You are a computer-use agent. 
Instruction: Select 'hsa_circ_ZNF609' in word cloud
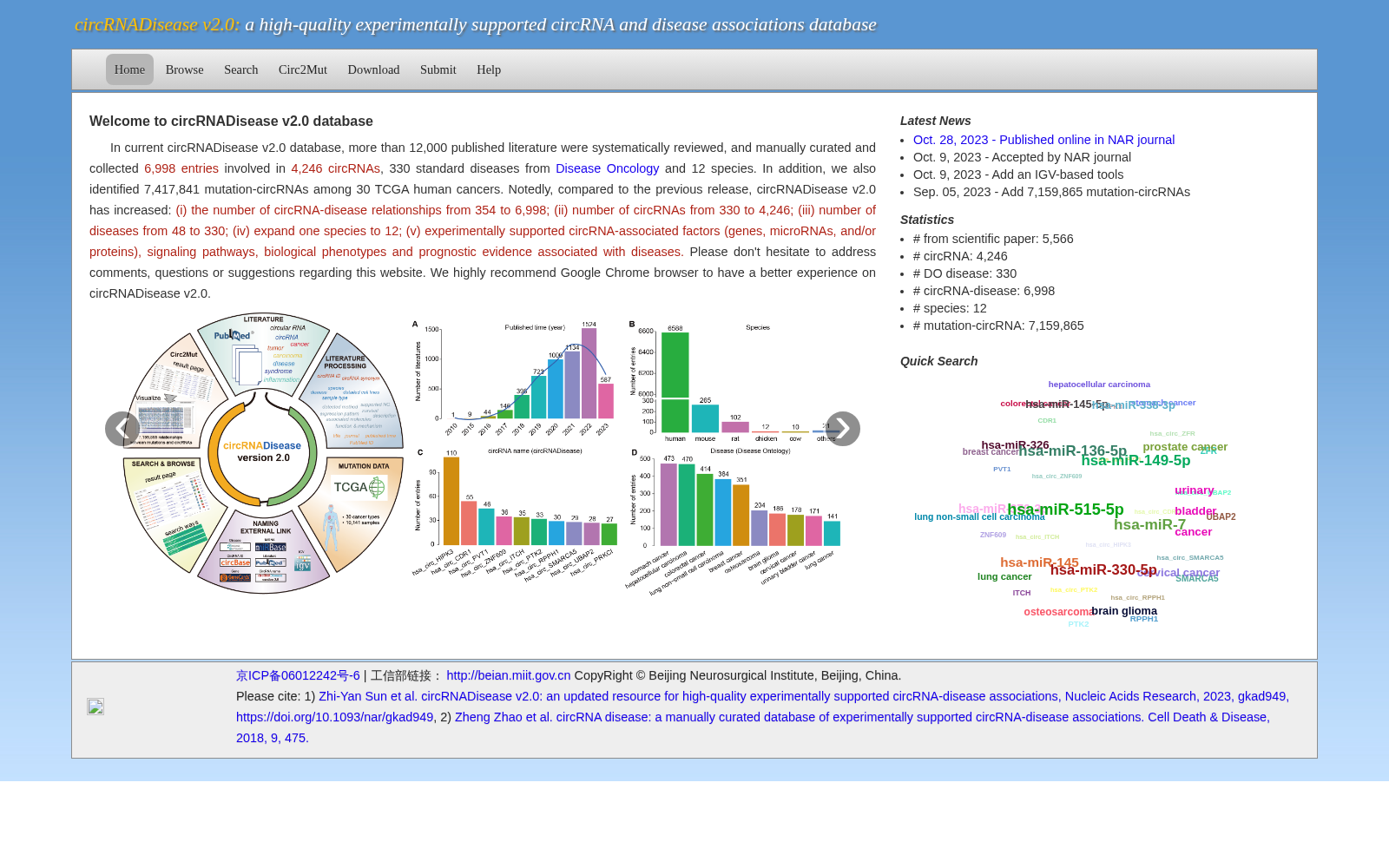[x=1057, y=477]
